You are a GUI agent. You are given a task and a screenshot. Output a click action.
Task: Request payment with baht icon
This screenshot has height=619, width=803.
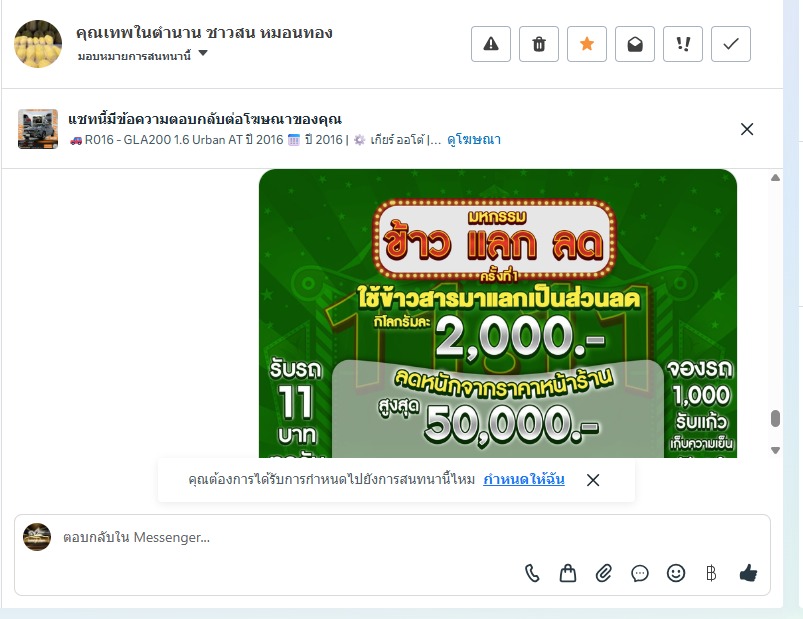point(711,573)
